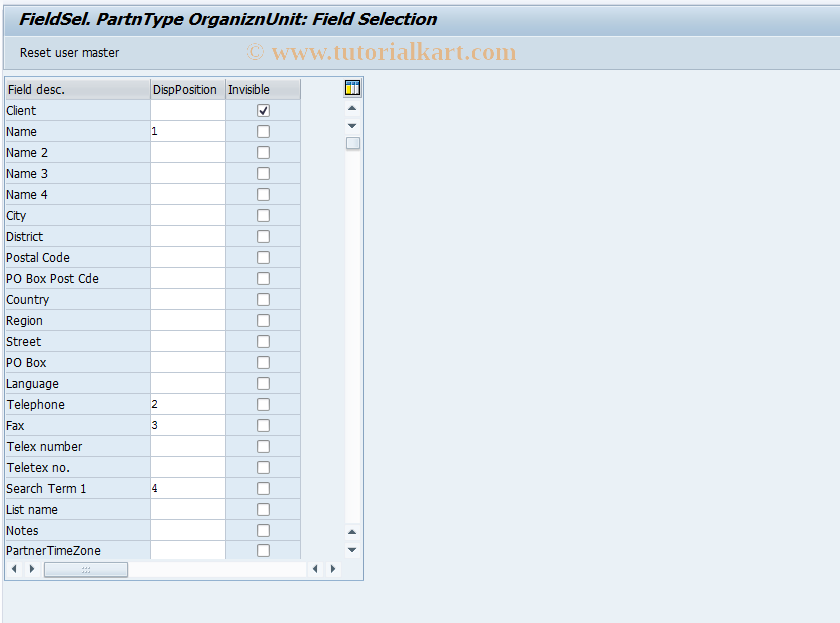Select the PO Box Post Cde field description

click(78, 279)
